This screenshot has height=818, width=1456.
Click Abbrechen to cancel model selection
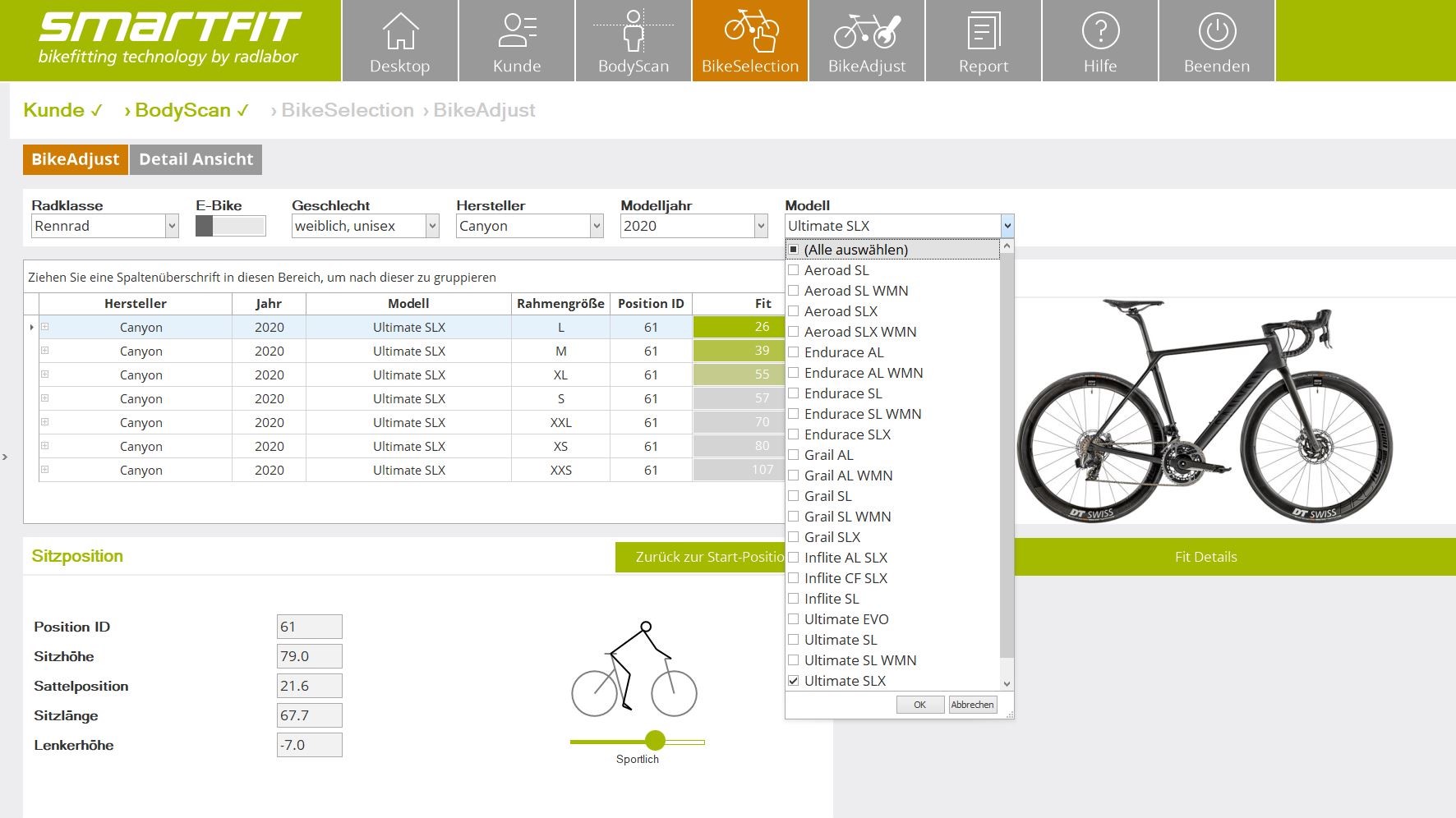pyautogui.click(x=973, y=705)
